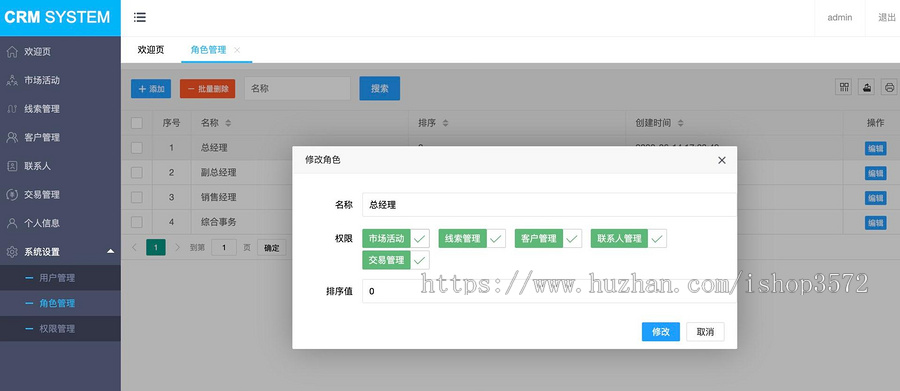The image size is (900, 391).
Task: Click the export table icon
Action: pyautogui.click(x=867, y=87)
